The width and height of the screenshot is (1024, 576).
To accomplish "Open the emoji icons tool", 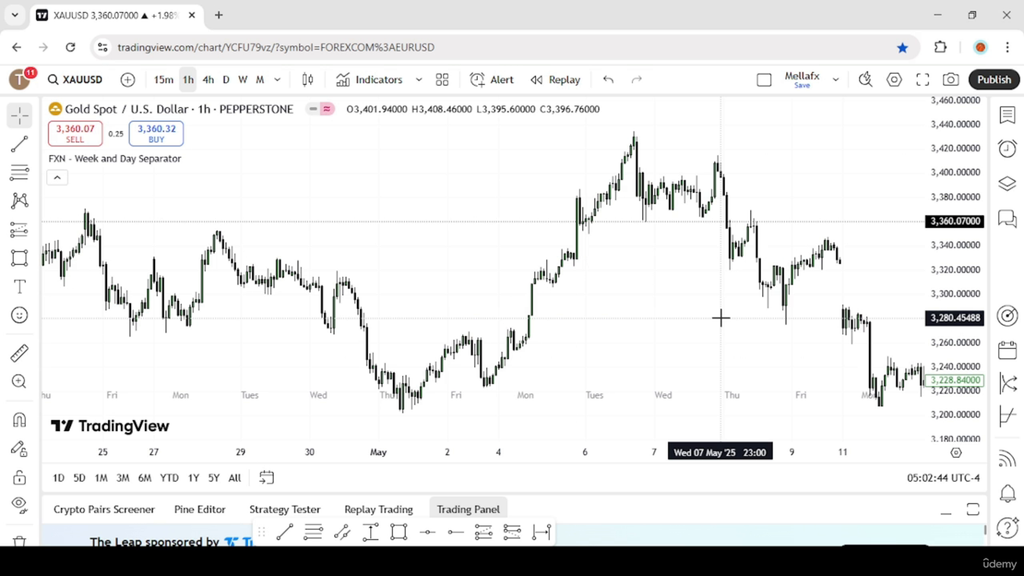I will click(20, 315).
